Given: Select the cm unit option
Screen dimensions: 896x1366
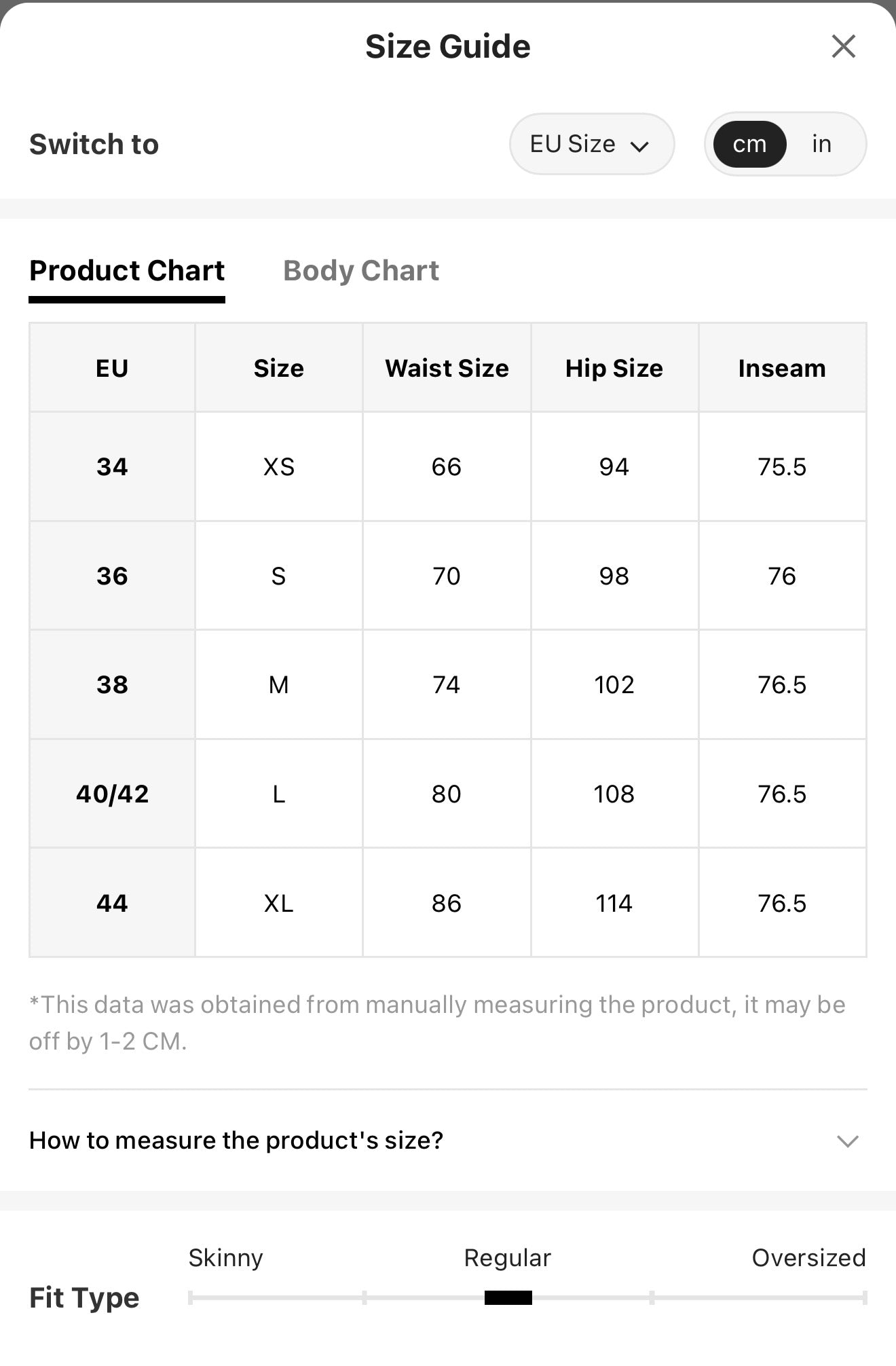Looking at the screenshot, I should (749, 144).
